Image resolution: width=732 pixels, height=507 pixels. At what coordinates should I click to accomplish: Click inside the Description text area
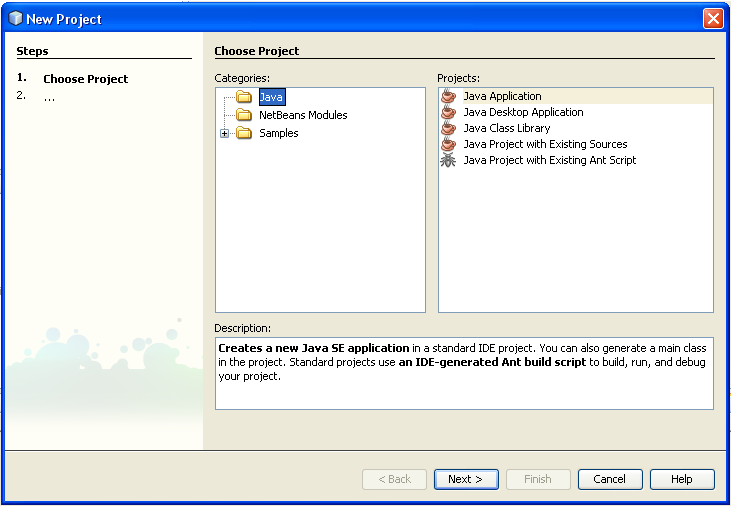pyautogui.click(x=464, y=373)
